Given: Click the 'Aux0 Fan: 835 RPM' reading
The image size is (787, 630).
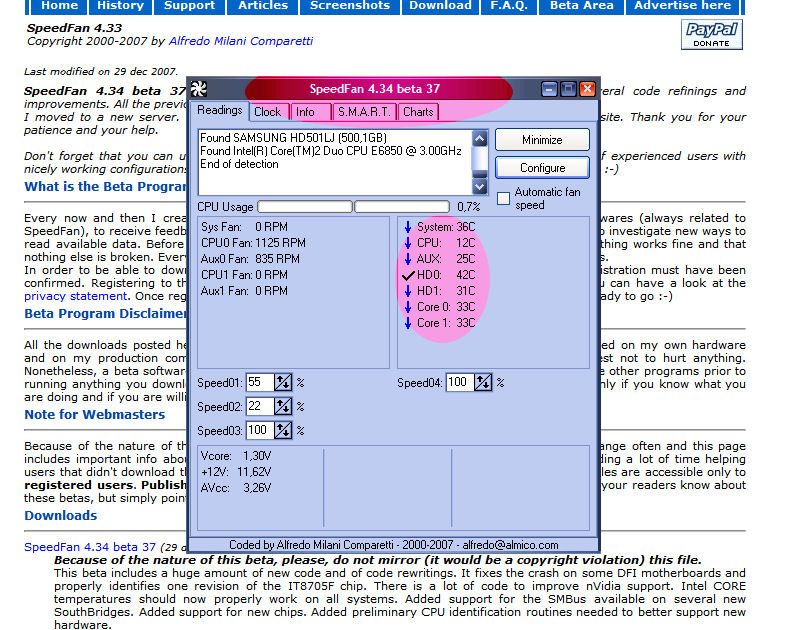Looking at the screenshot, I should click(x=250, y=259).
